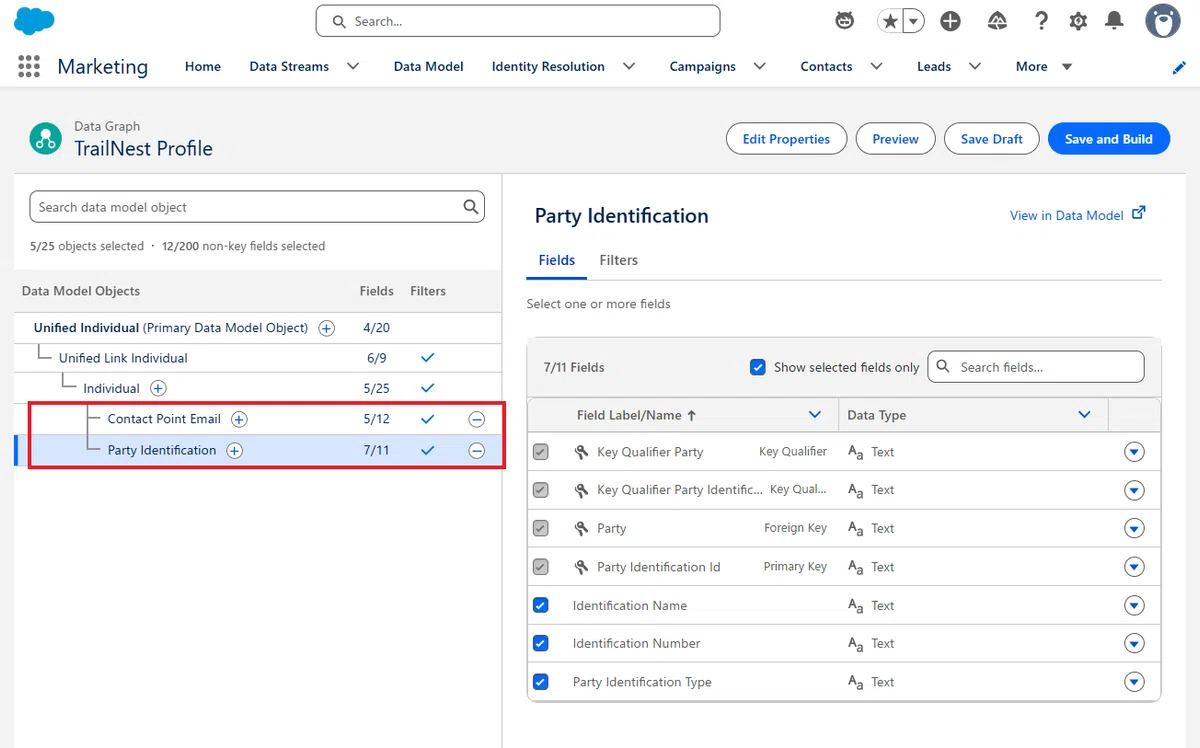The height and width of the screenshot is (748, 1200).
Task: Open the Data Model nav tab
Action: [428, 66]
